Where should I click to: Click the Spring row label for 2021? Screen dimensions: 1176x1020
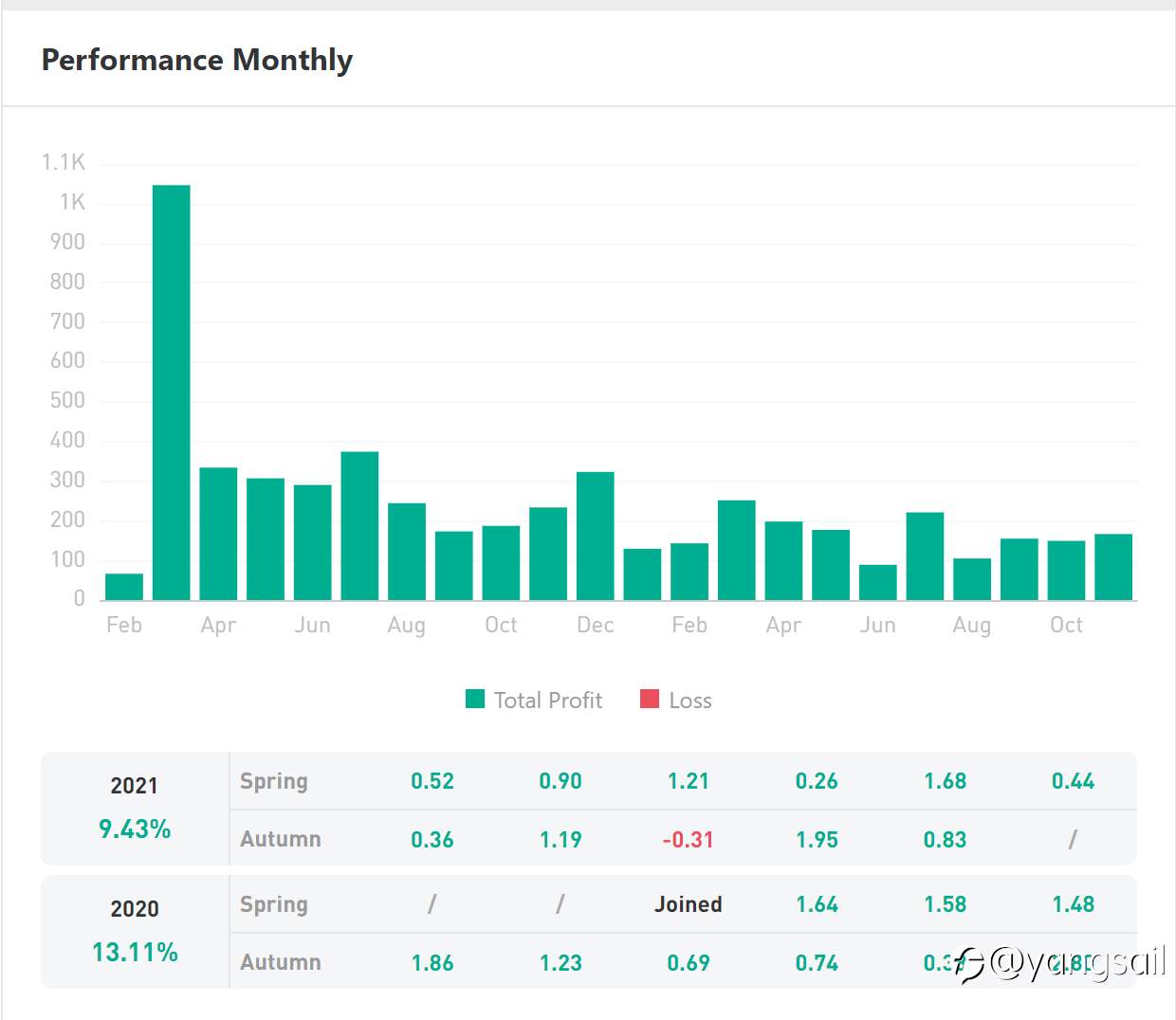coord(274,781)
